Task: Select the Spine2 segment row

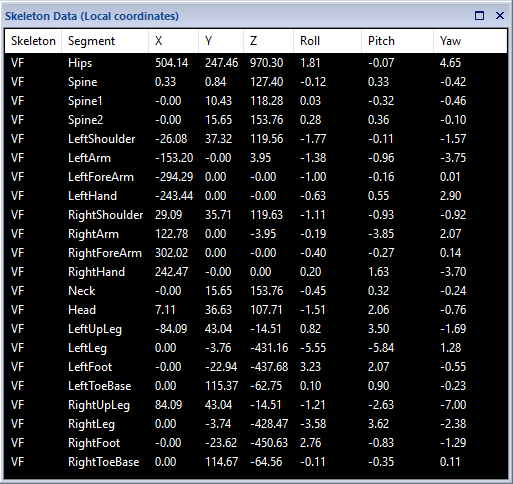Action: click(x=256, y=120)
